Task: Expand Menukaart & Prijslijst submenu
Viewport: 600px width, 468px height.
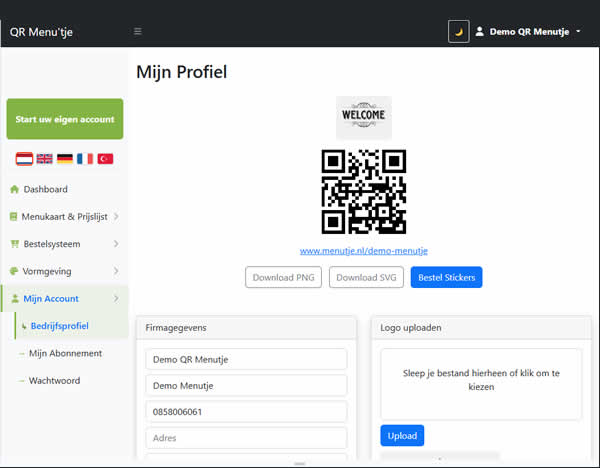Action: click(64, 216)
